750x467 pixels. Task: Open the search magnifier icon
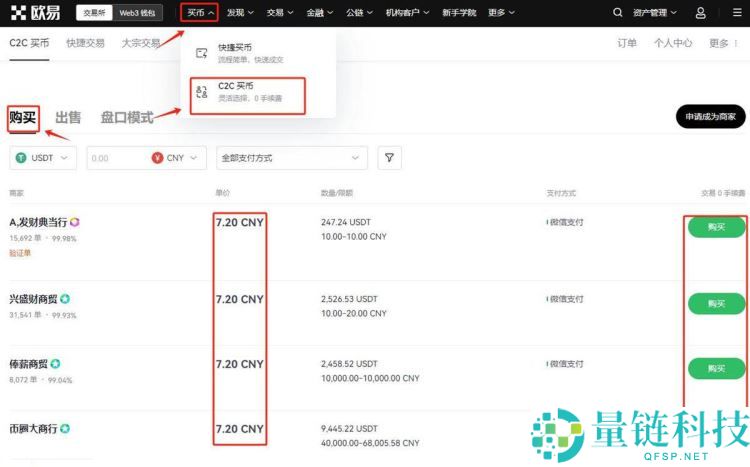click(618, 12)
